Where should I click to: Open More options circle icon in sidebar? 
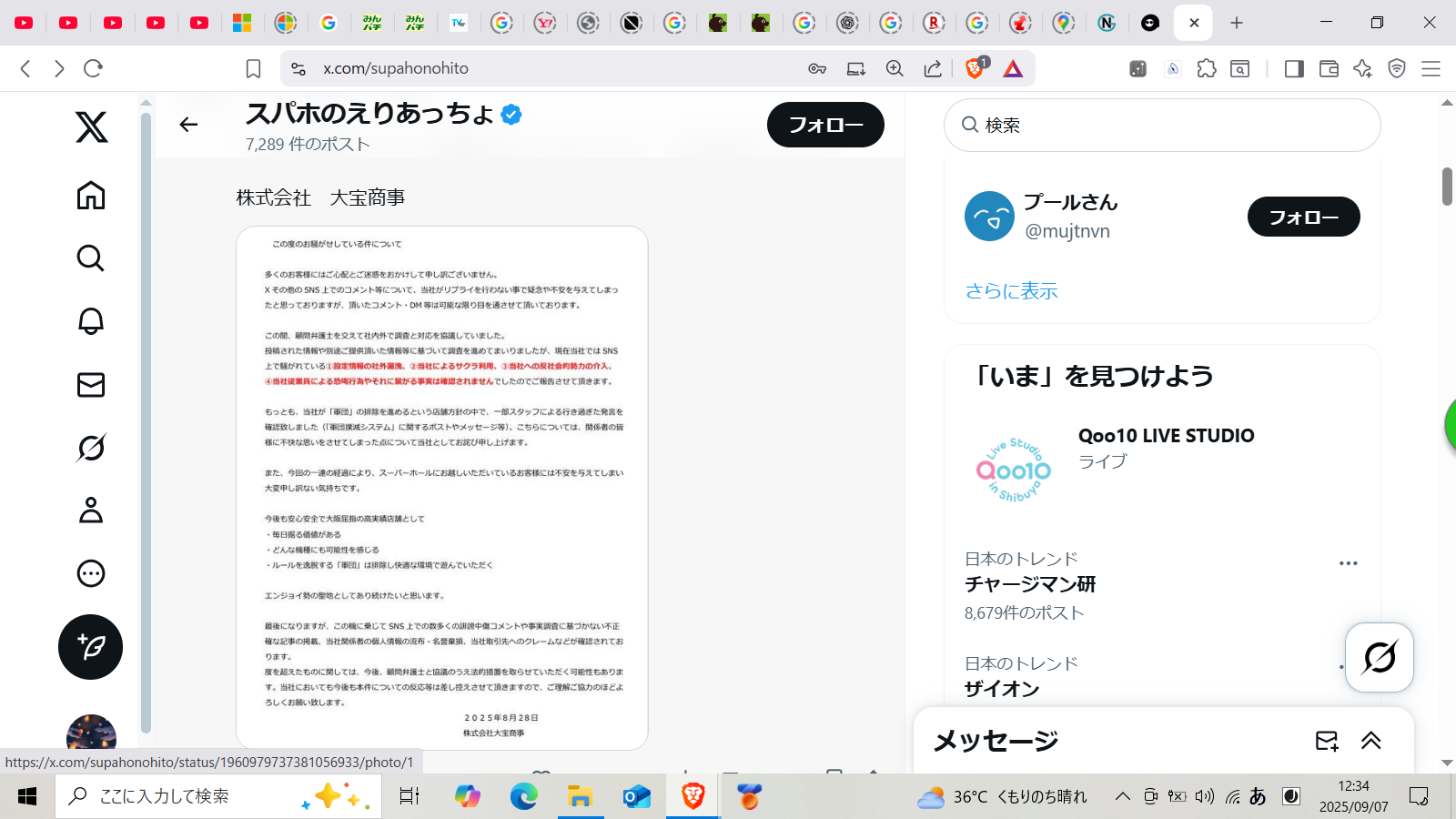91,573
